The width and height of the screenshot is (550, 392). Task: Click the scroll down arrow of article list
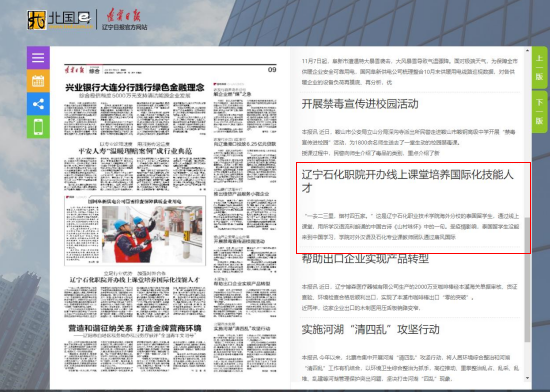click(x=527, y=378)
